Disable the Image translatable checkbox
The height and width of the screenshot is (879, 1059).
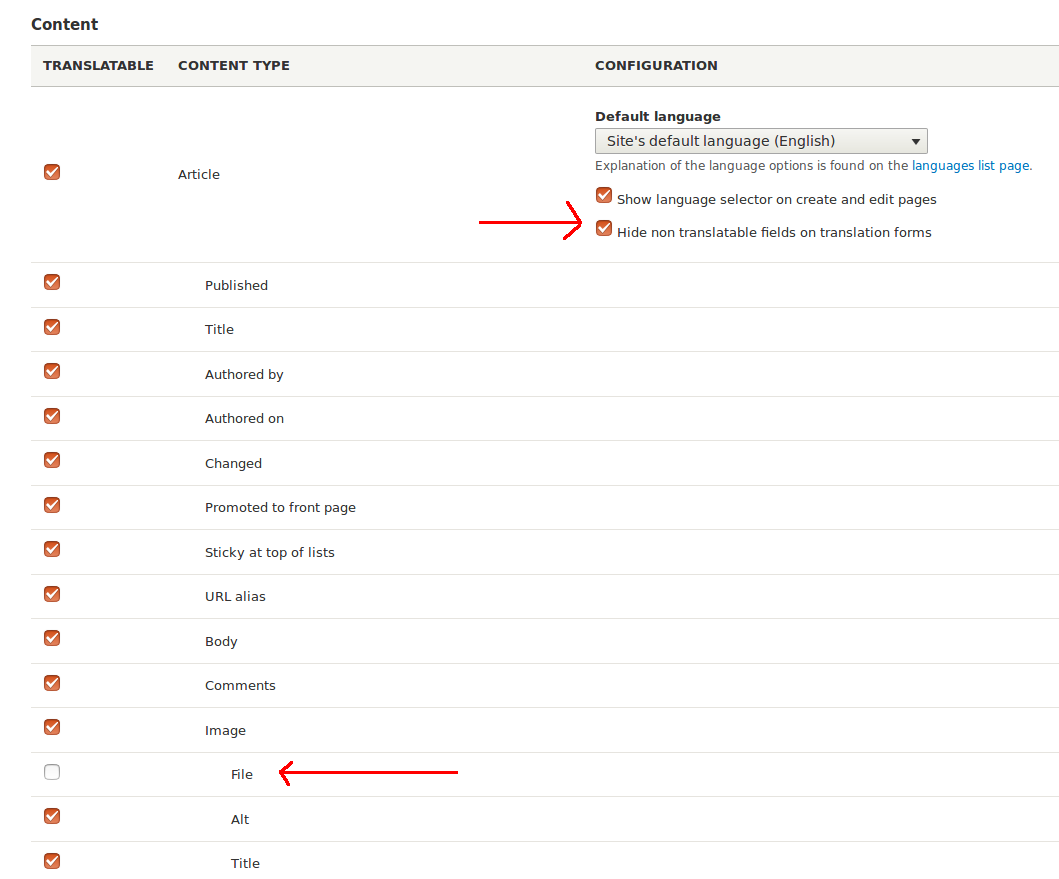(51, 727)
